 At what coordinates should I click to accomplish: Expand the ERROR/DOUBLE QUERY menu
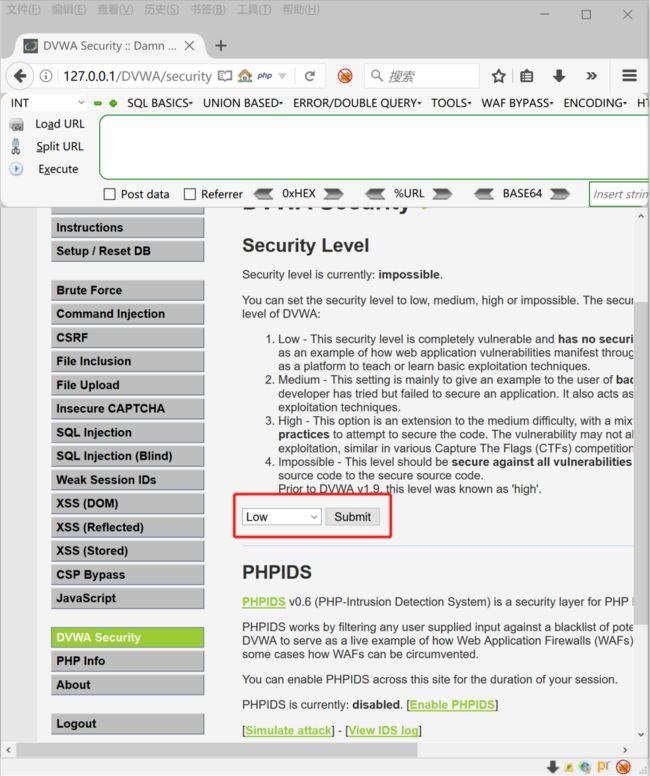pos(357,103)
